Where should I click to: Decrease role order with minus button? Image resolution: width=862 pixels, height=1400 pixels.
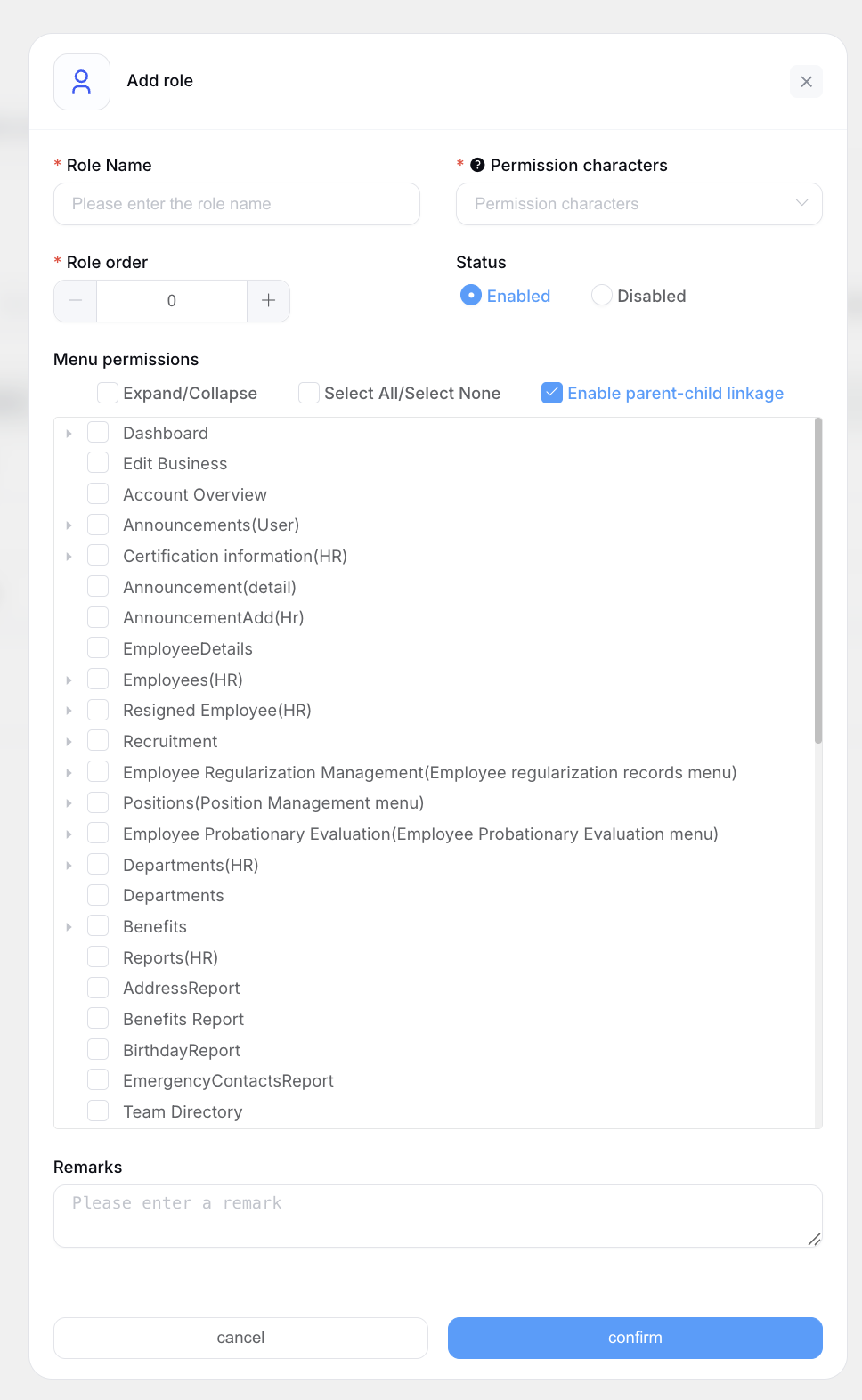[x=76, y=301]
